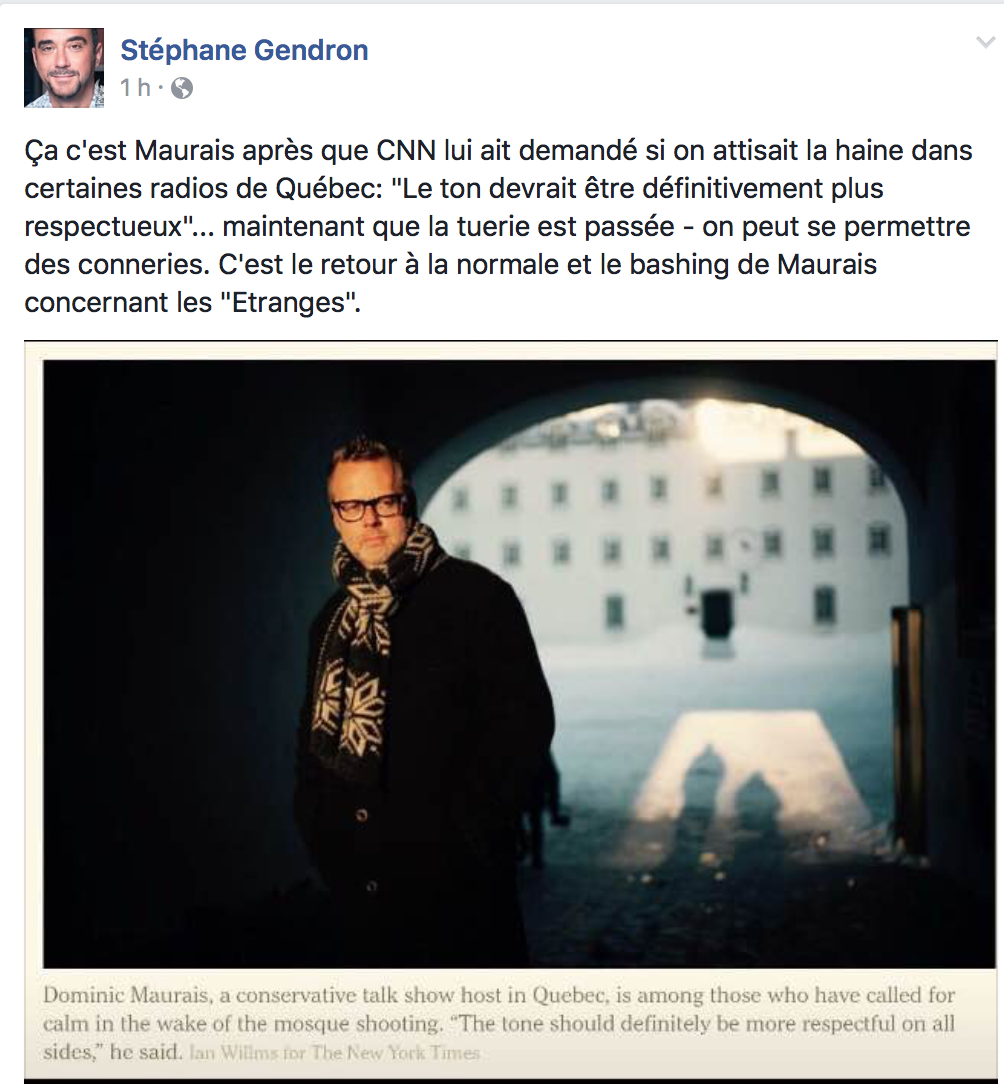Click the French quote starting "Le ton devrait"
The height and width of the screenshot is (1084, 1004).
pos(454,207)
